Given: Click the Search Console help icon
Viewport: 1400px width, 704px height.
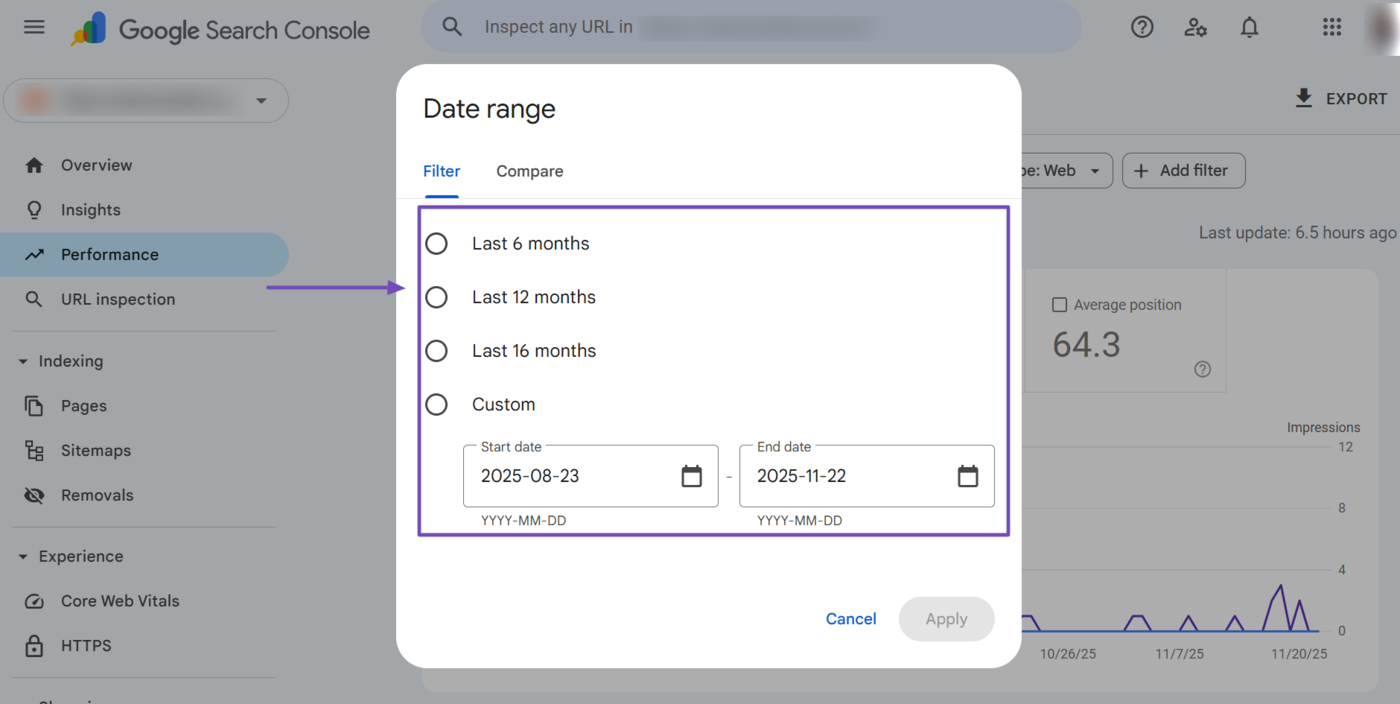Looking at the screenshot, I should click(1142, 27).
